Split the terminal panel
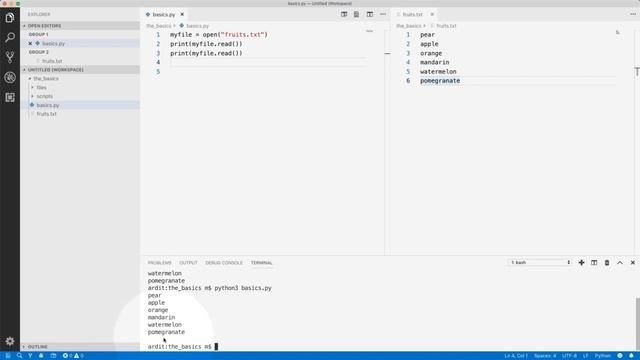Screen dimensions: 640x360 pos(594,262)
